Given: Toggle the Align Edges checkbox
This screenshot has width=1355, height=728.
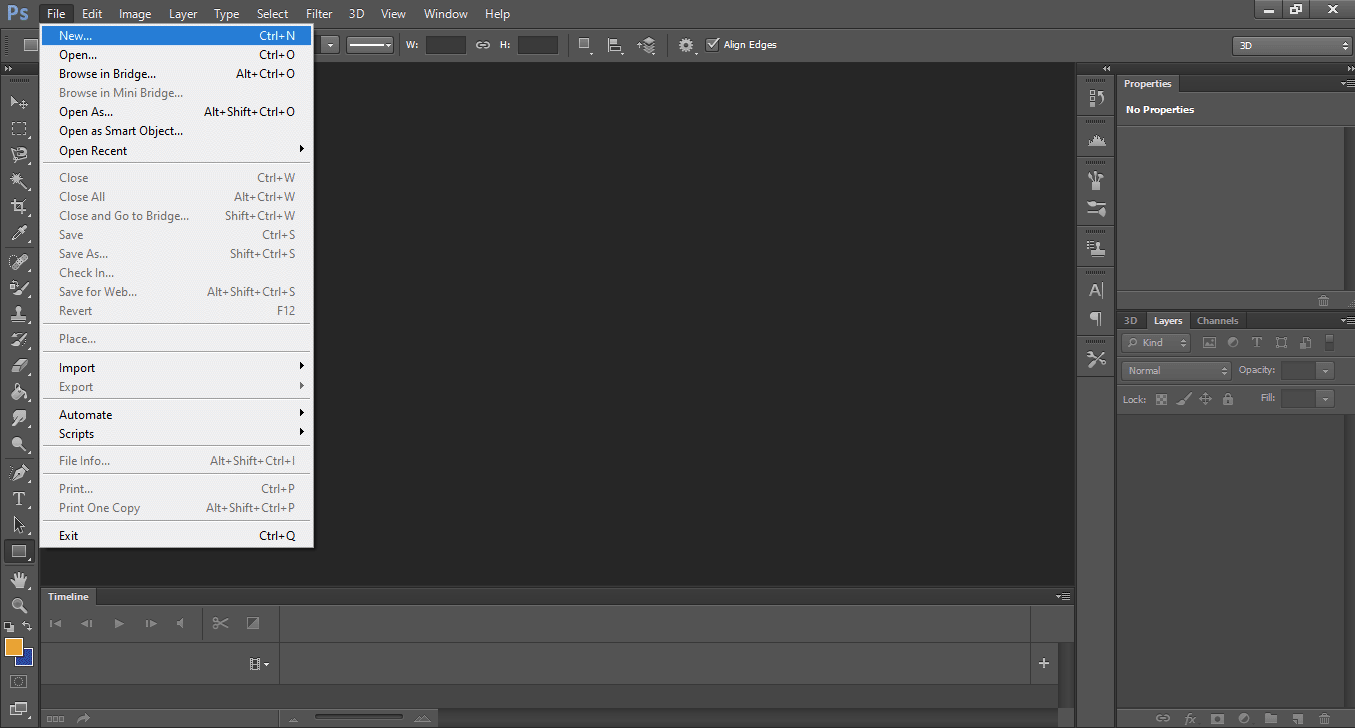Looking at the screenshot, I should (x=712, y=45).
